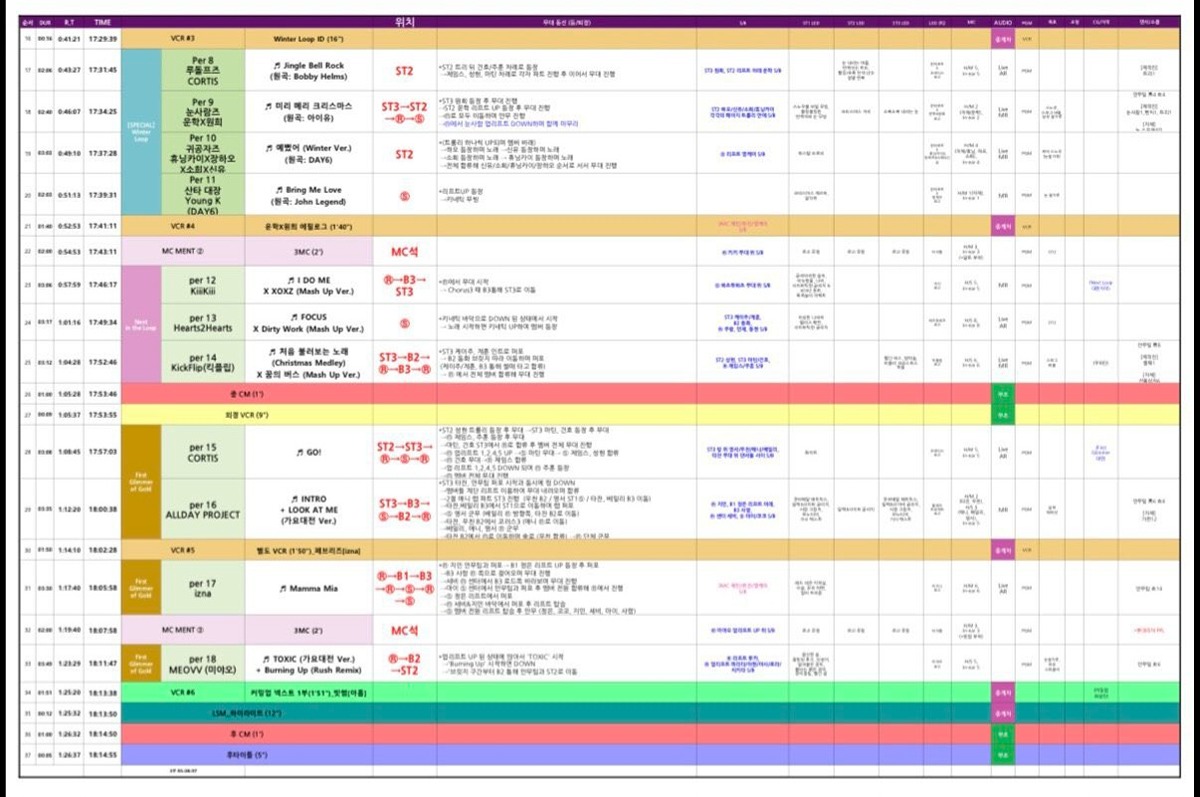This screenshot has height=797, width=1200.
Task: Select the per 12 KiiiKiii cell
Action: click(203, 286)
